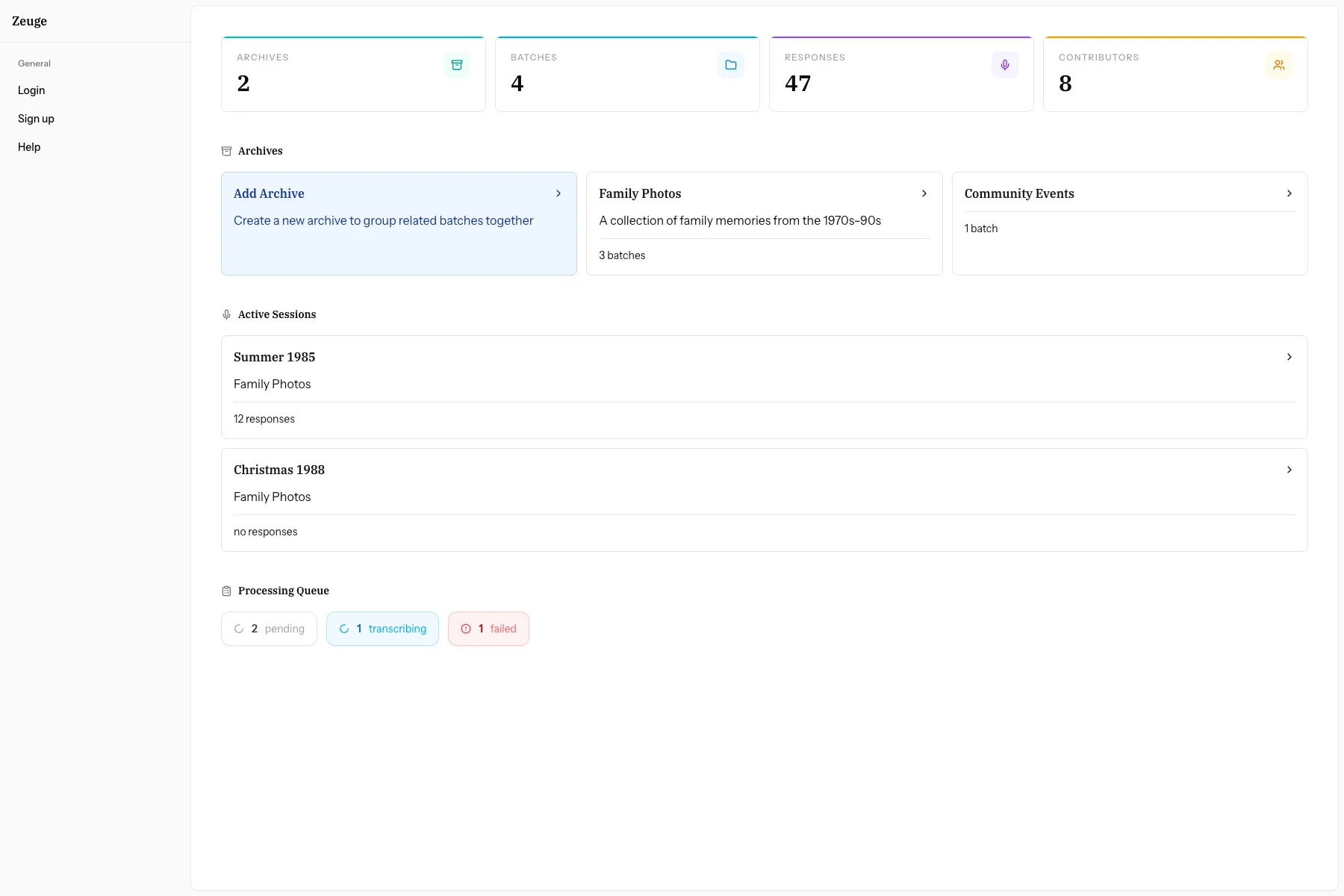Click the clipboard icon beside Processing Queue
1344x896 pixels.
pos(226,591)
